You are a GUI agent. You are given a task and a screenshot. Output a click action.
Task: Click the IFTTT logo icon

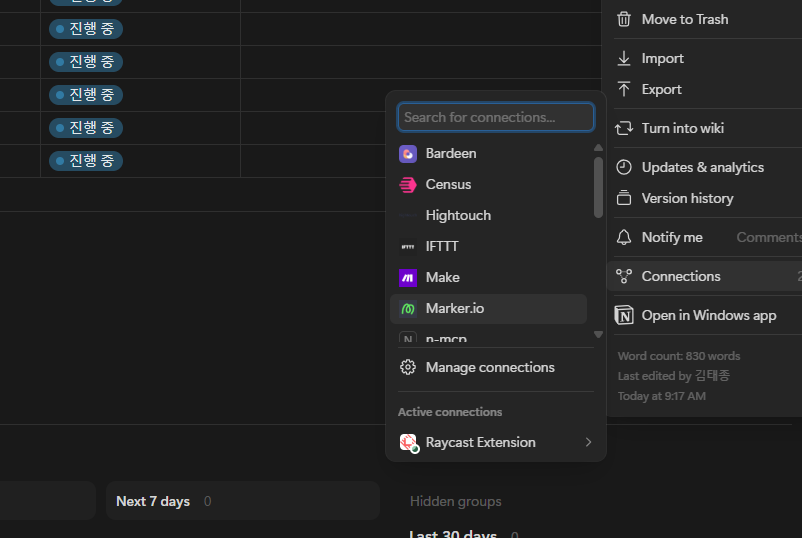(408, 247)
